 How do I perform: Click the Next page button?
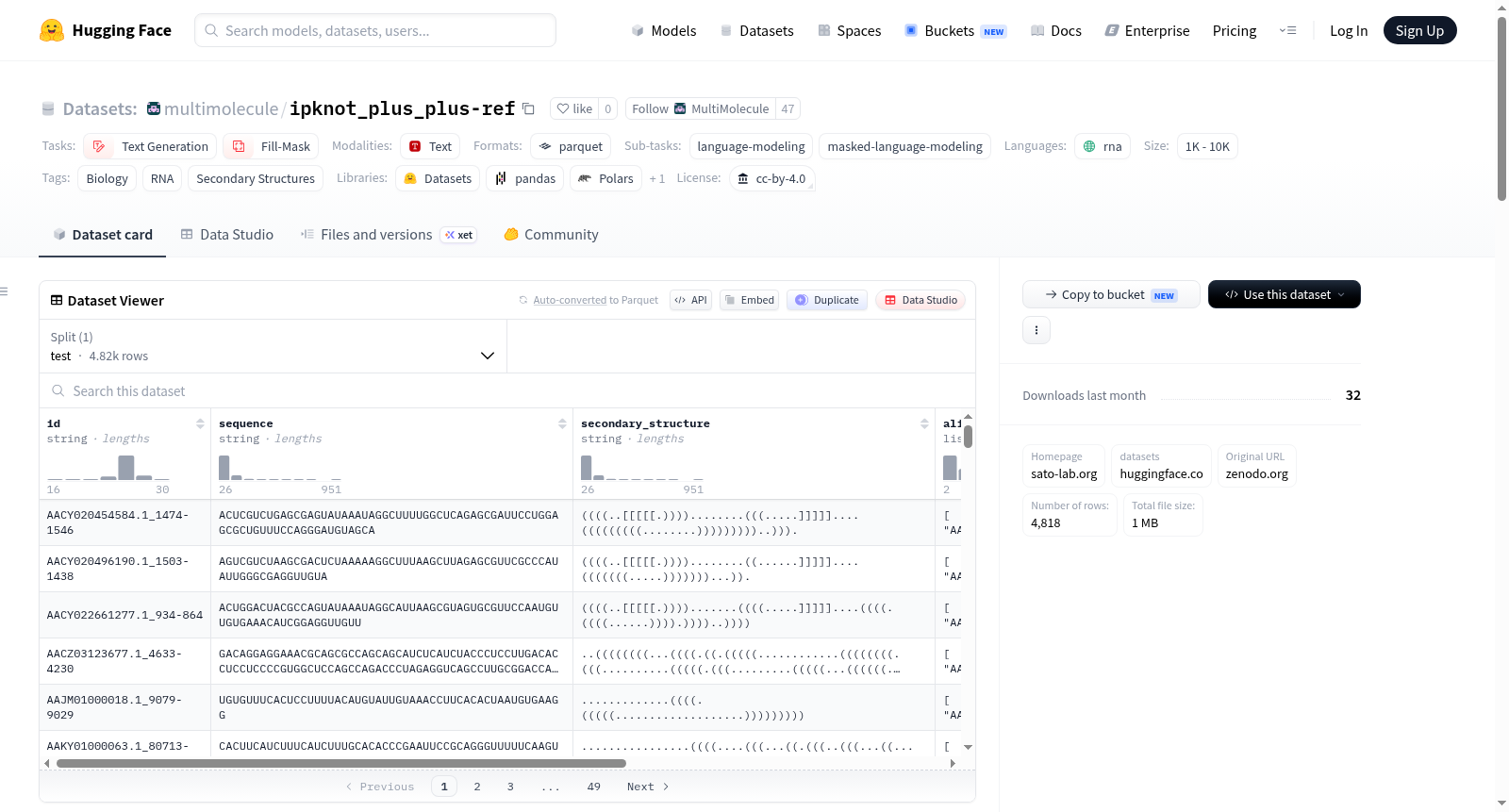[x=648, y=787]
